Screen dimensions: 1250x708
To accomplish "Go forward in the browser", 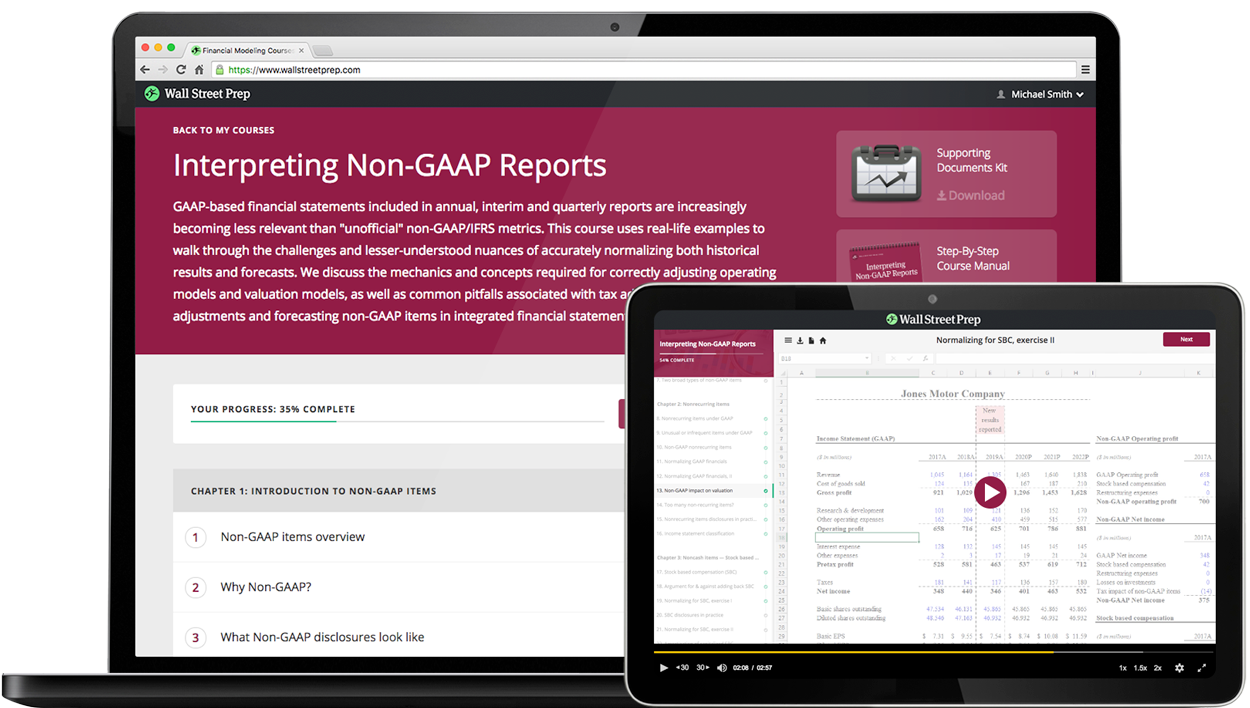I will (x=163, y=70).
